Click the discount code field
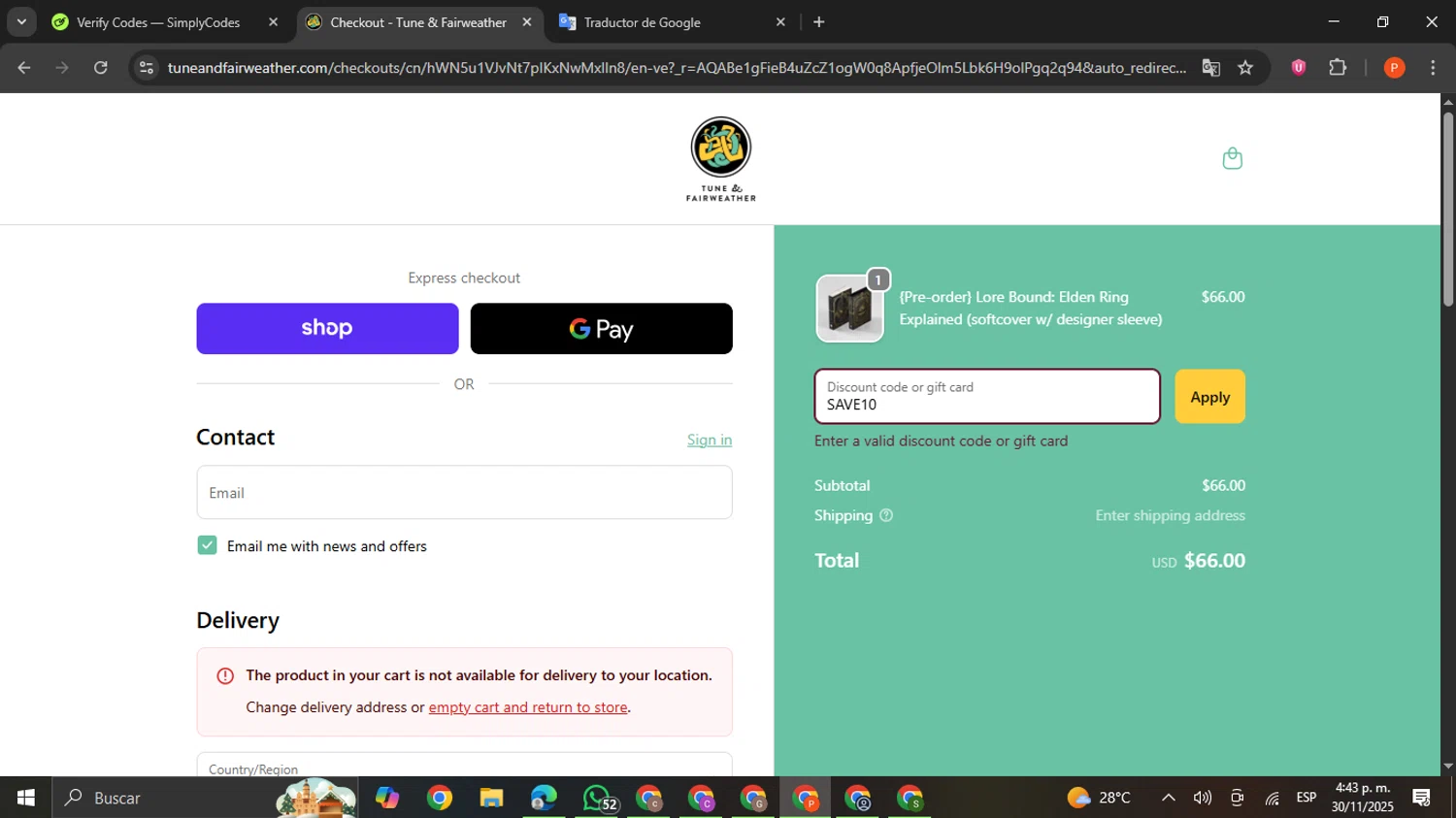The image size is (1456, 818). pos(987,396)
